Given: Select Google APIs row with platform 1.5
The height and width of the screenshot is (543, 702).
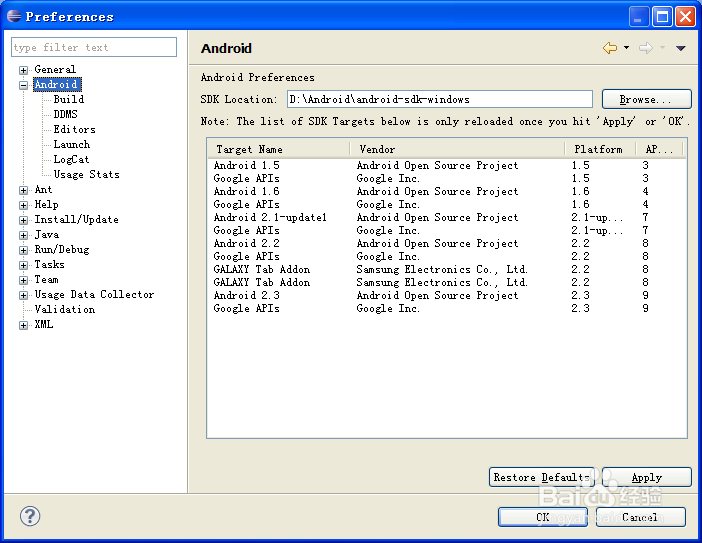Looking at the screenshot, I should point(446,178).
